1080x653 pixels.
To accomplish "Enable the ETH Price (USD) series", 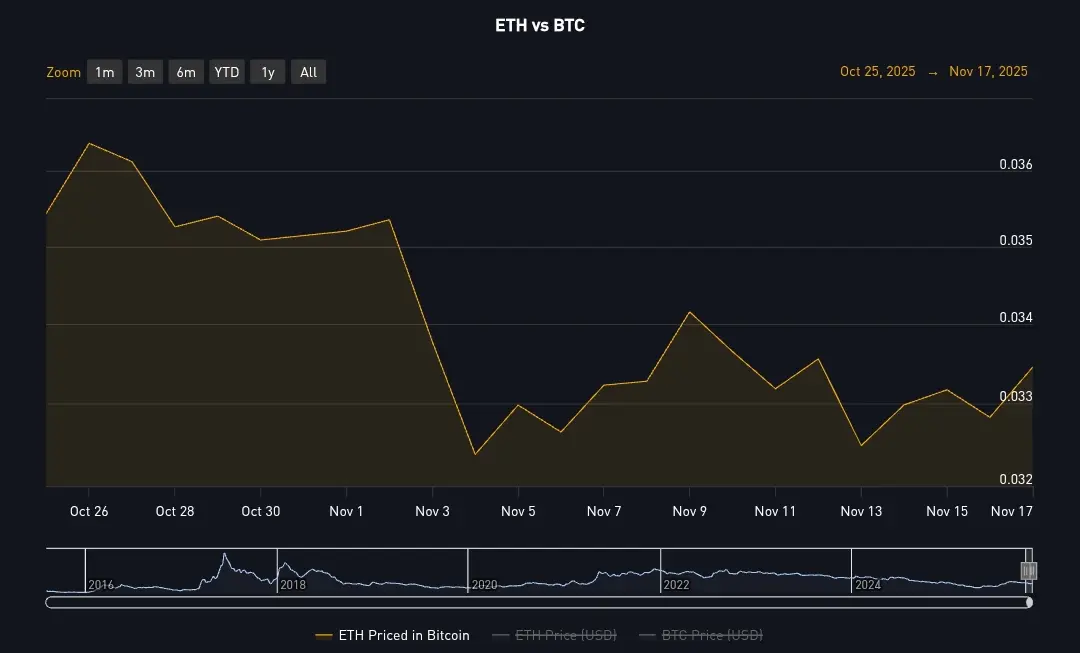I will 566,635.
